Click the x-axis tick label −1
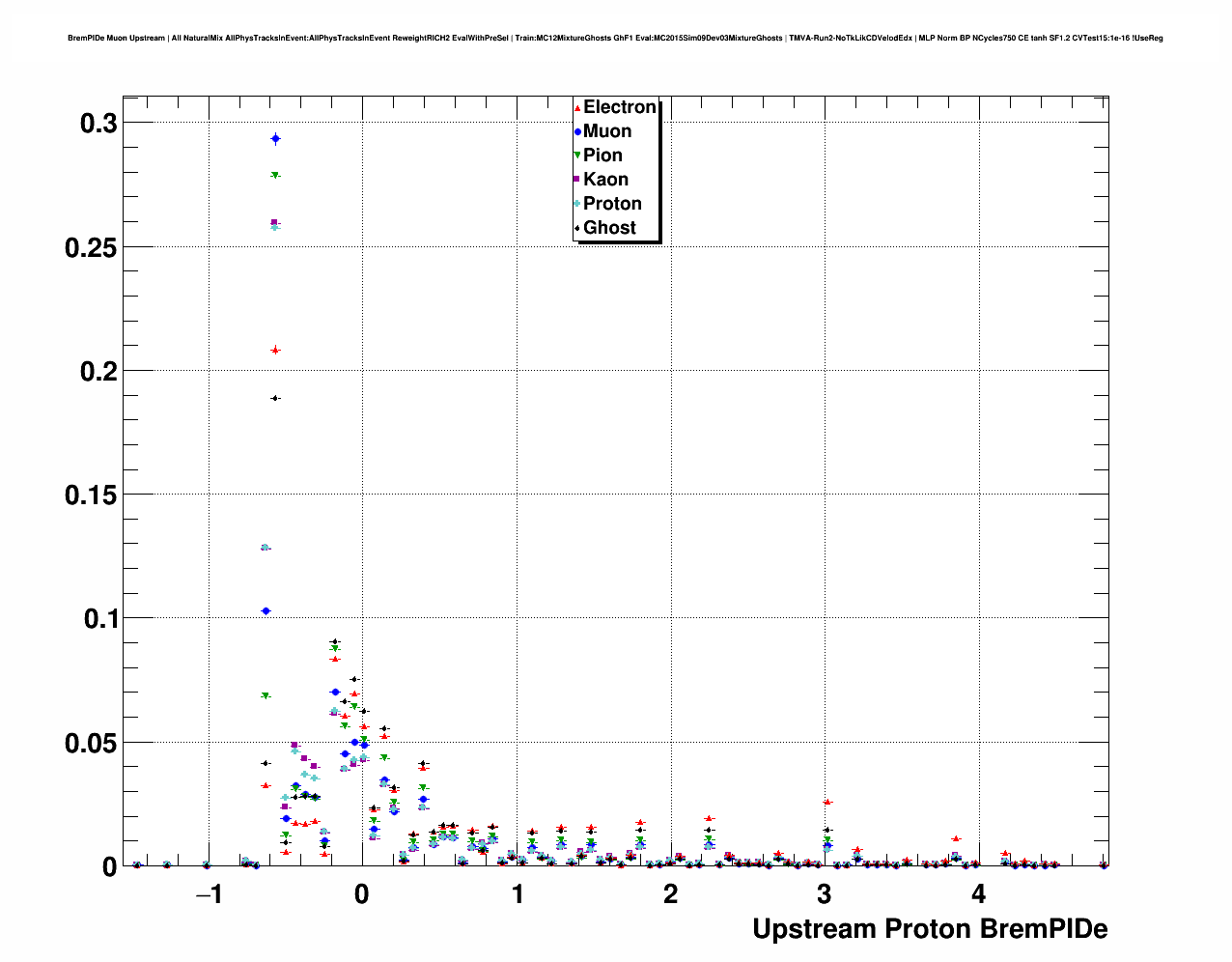Image resolution: width=1232 pixels, height=962 pixels. 208,894
